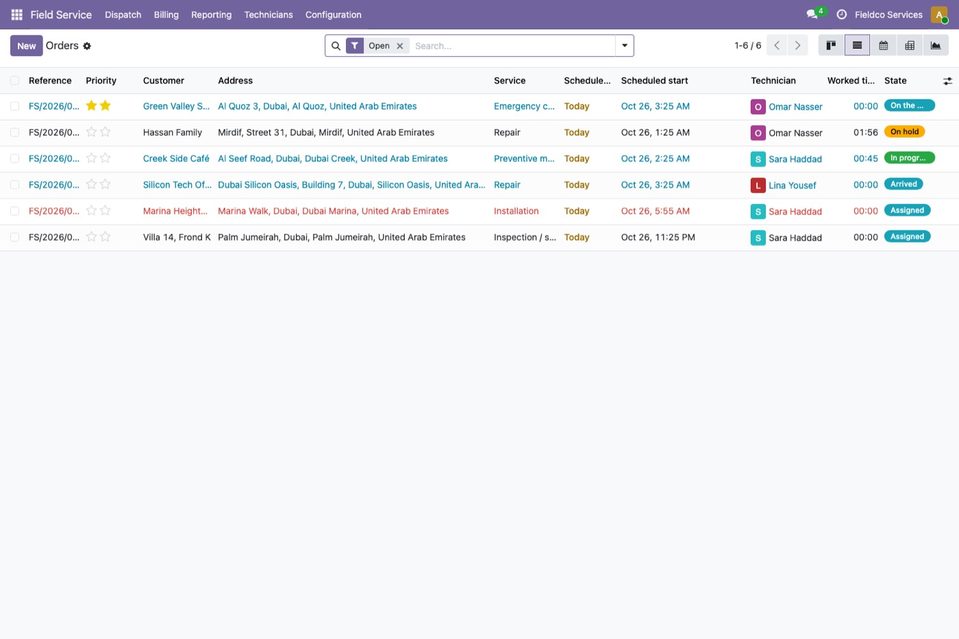959x639 pixels.
Task: Open the Orders gear settings menu
Action: (87, 46)
